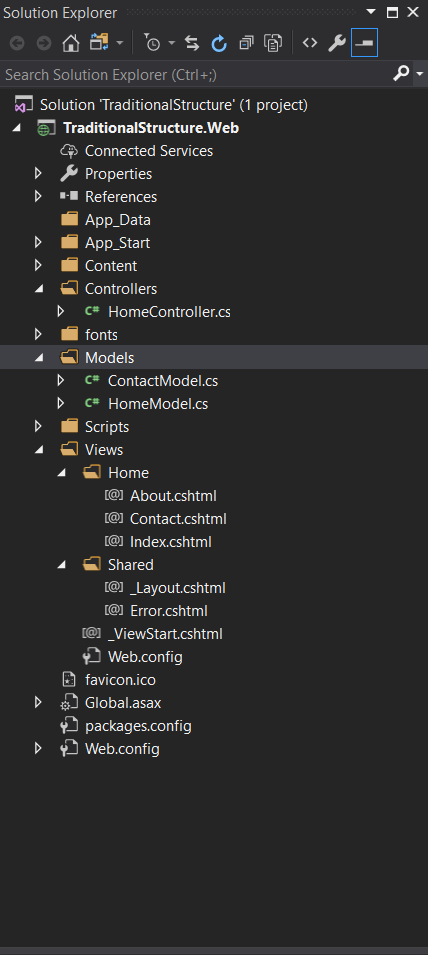Image resolution: width=428 pixels, height=955 pixels.
Task: Open the Pending Changes Filter icon
Action: tap(152, 43)
